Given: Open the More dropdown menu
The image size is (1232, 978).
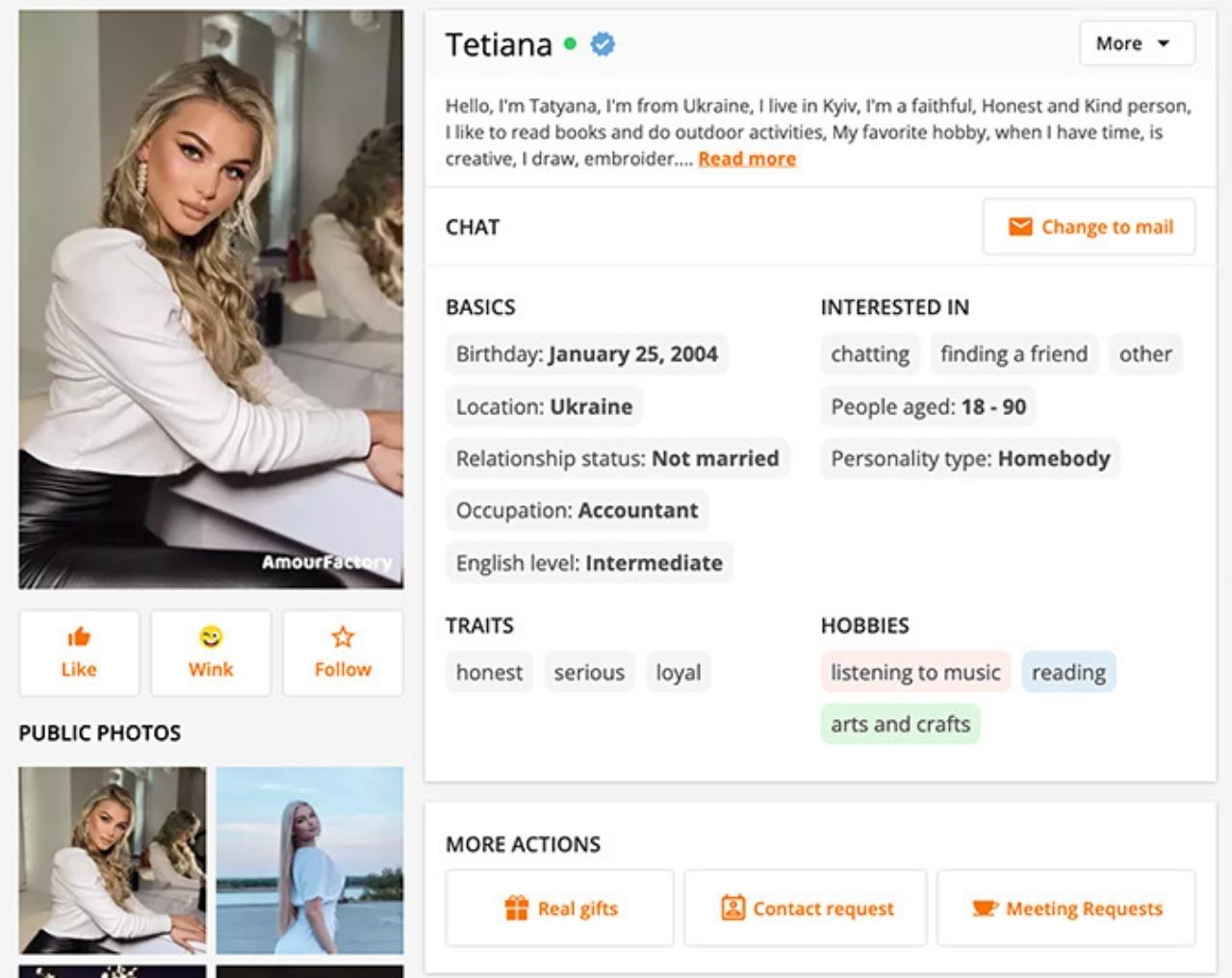Looking at the screenshot, I should pos(1137,43).
